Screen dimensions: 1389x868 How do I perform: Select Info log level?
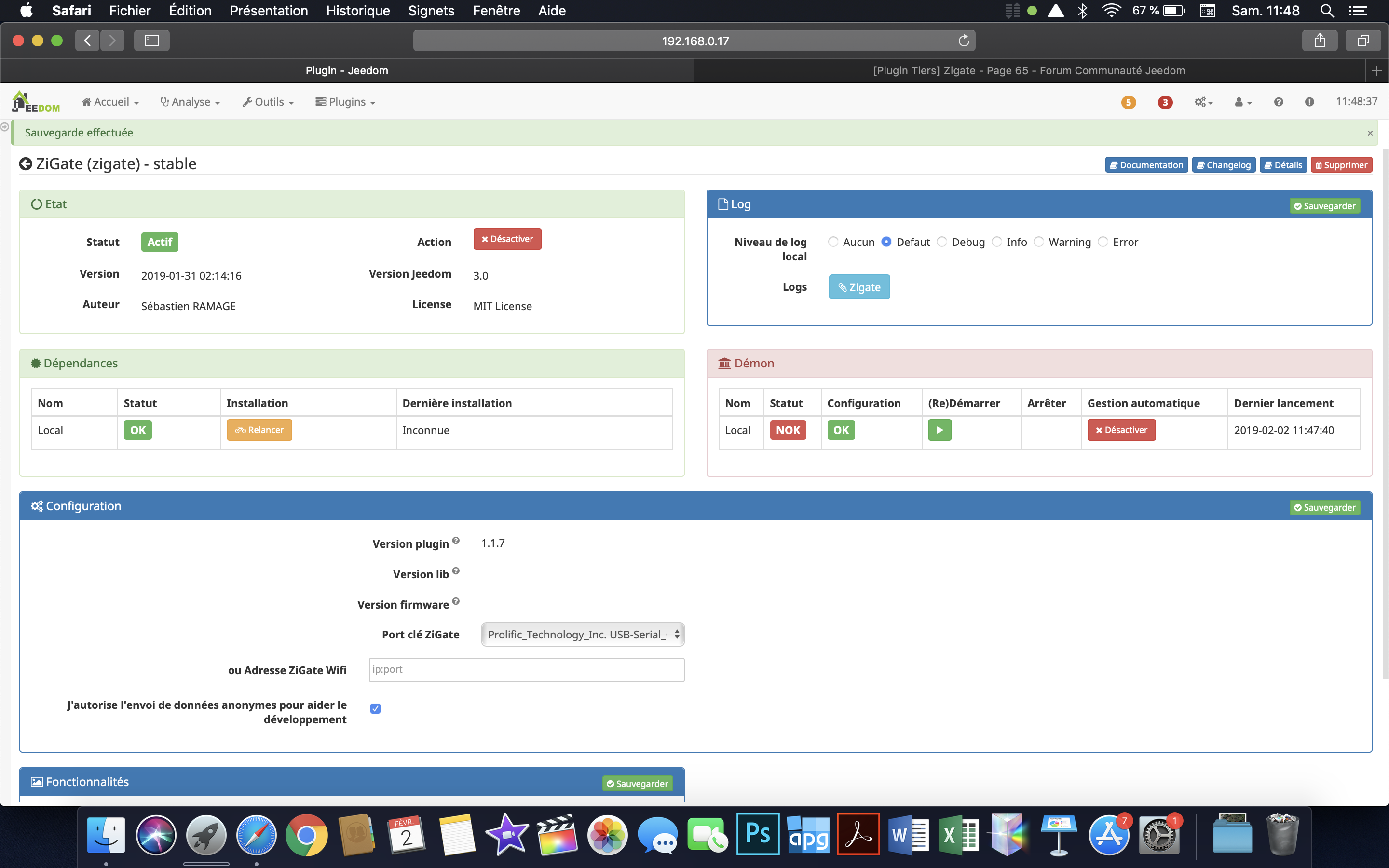coord(997,242)
